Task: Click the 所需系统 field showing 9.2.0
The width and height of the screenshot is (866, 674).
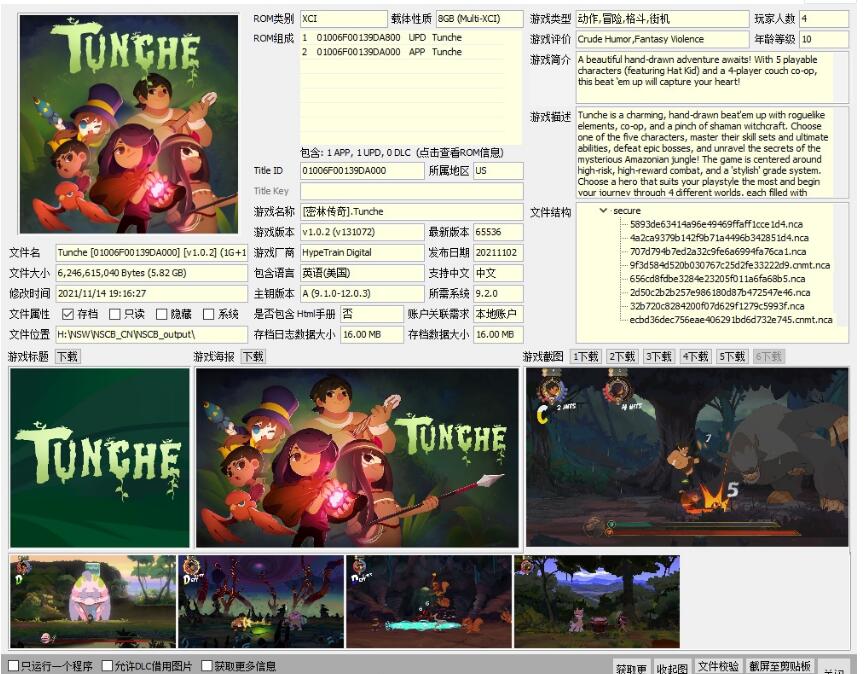Action: (498, 293)
